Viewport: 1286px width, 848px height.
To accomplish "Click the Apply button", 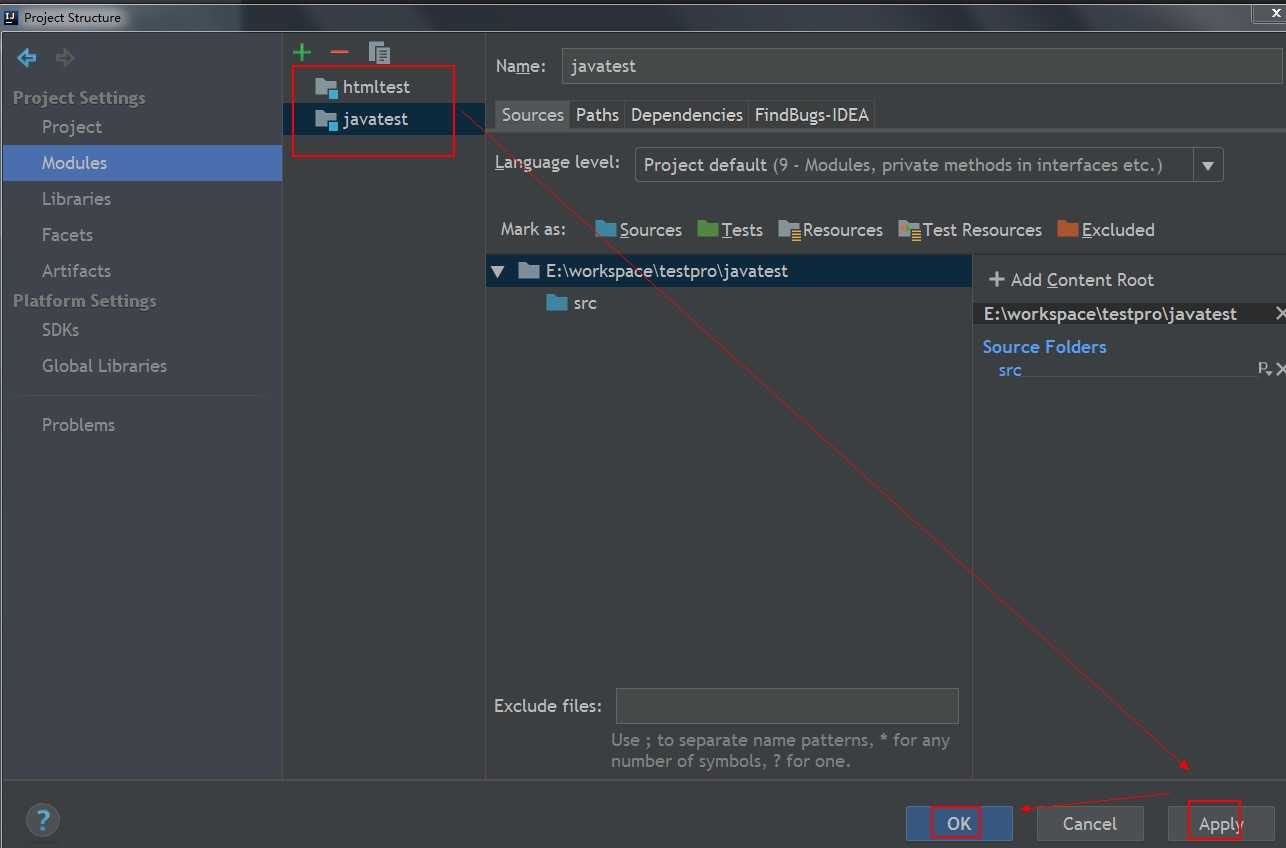I will tap(1221, 823).
